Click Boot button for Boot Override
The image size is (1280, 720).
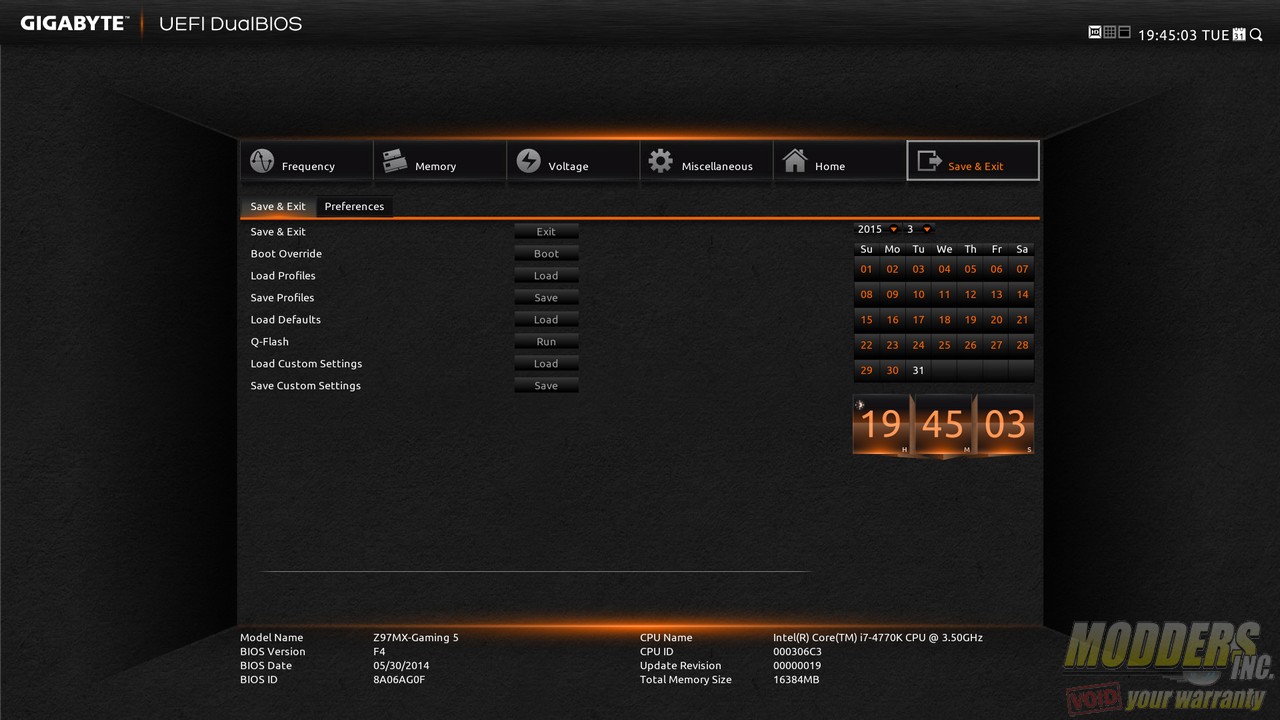(x=546, y=254)
